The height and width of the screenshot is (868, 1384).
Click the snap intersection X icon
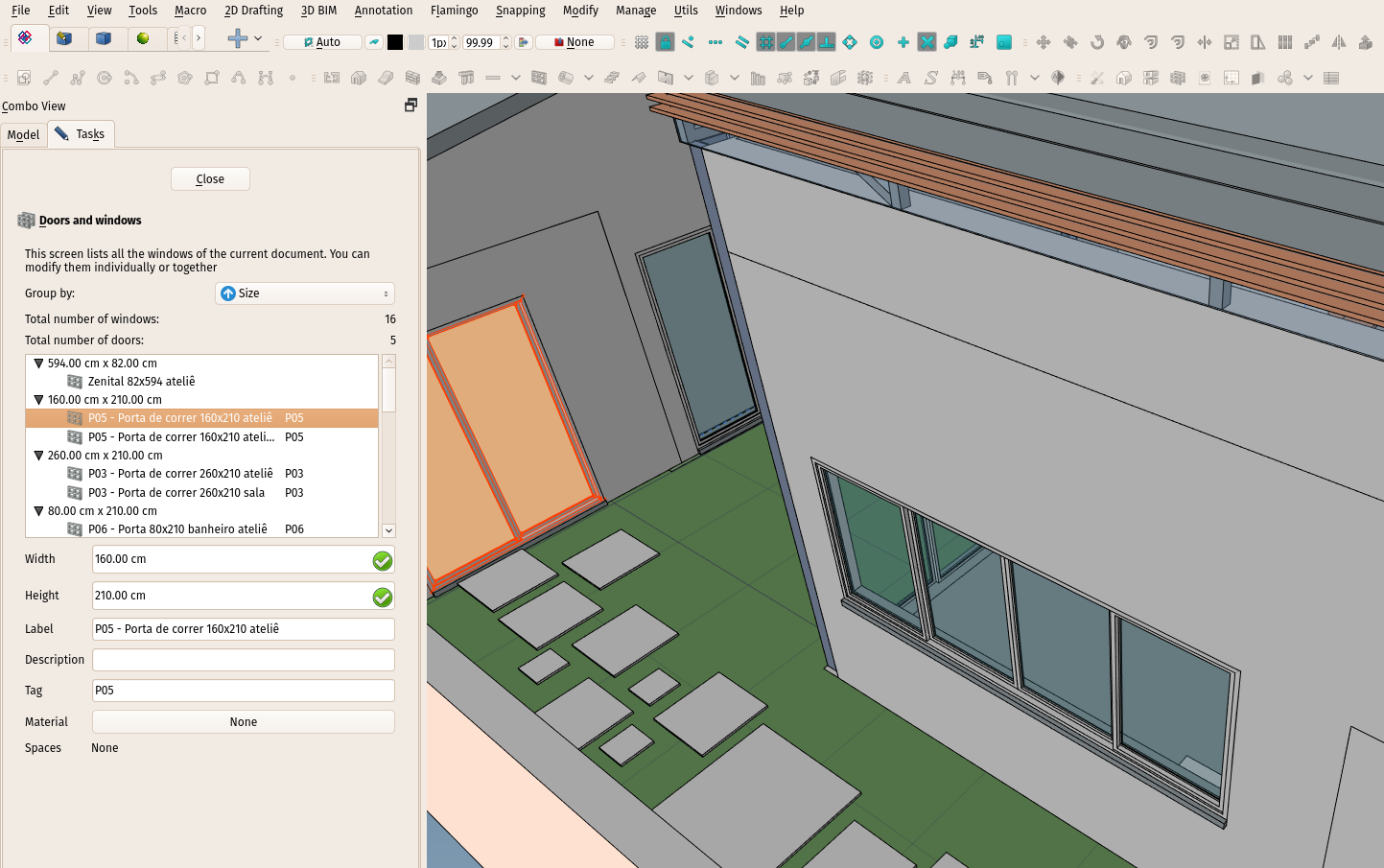tap(927, 42)
